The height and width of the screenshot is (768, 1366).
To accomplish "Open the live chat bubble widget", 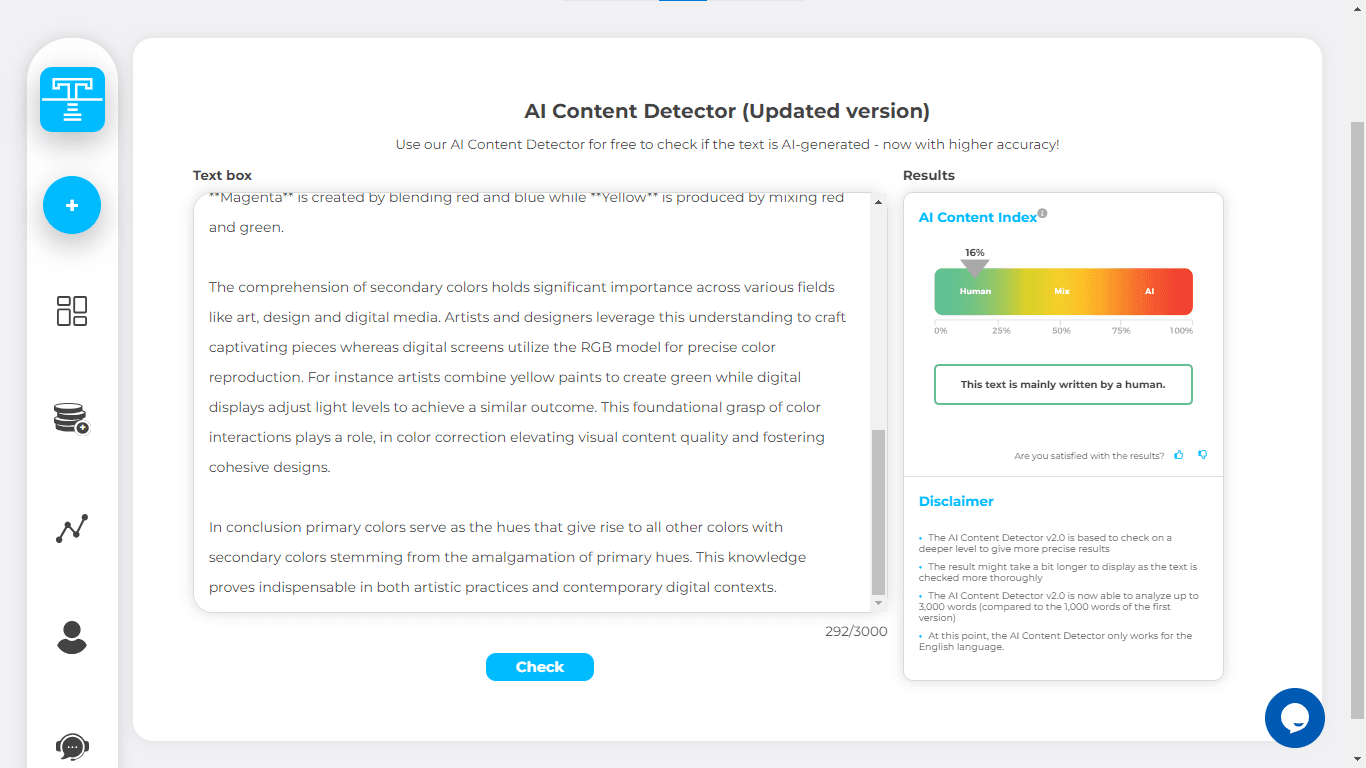I will 1294,717.
